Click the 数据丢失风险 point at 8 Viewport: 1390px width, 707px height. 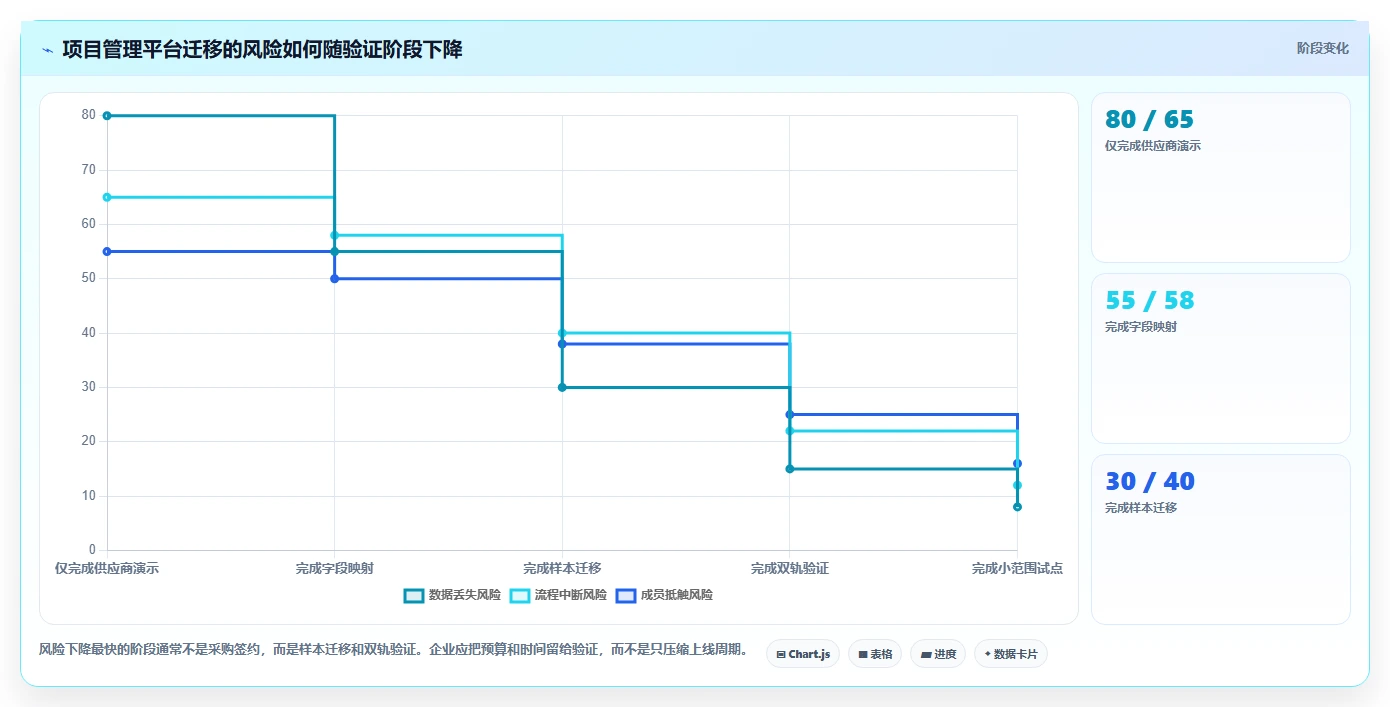click(x=1017, y=507)
